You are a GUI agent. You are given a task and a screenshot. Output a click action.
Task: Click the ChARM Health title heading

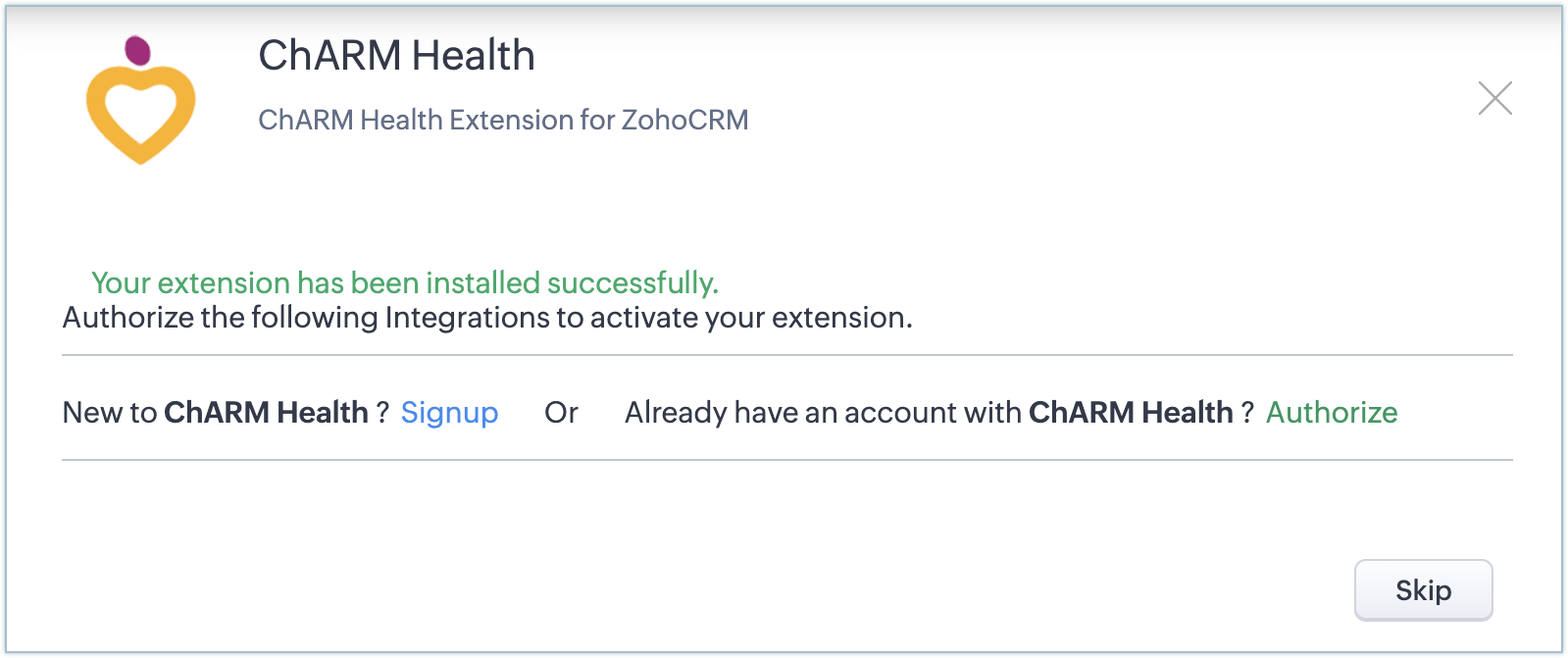[396, 56]
